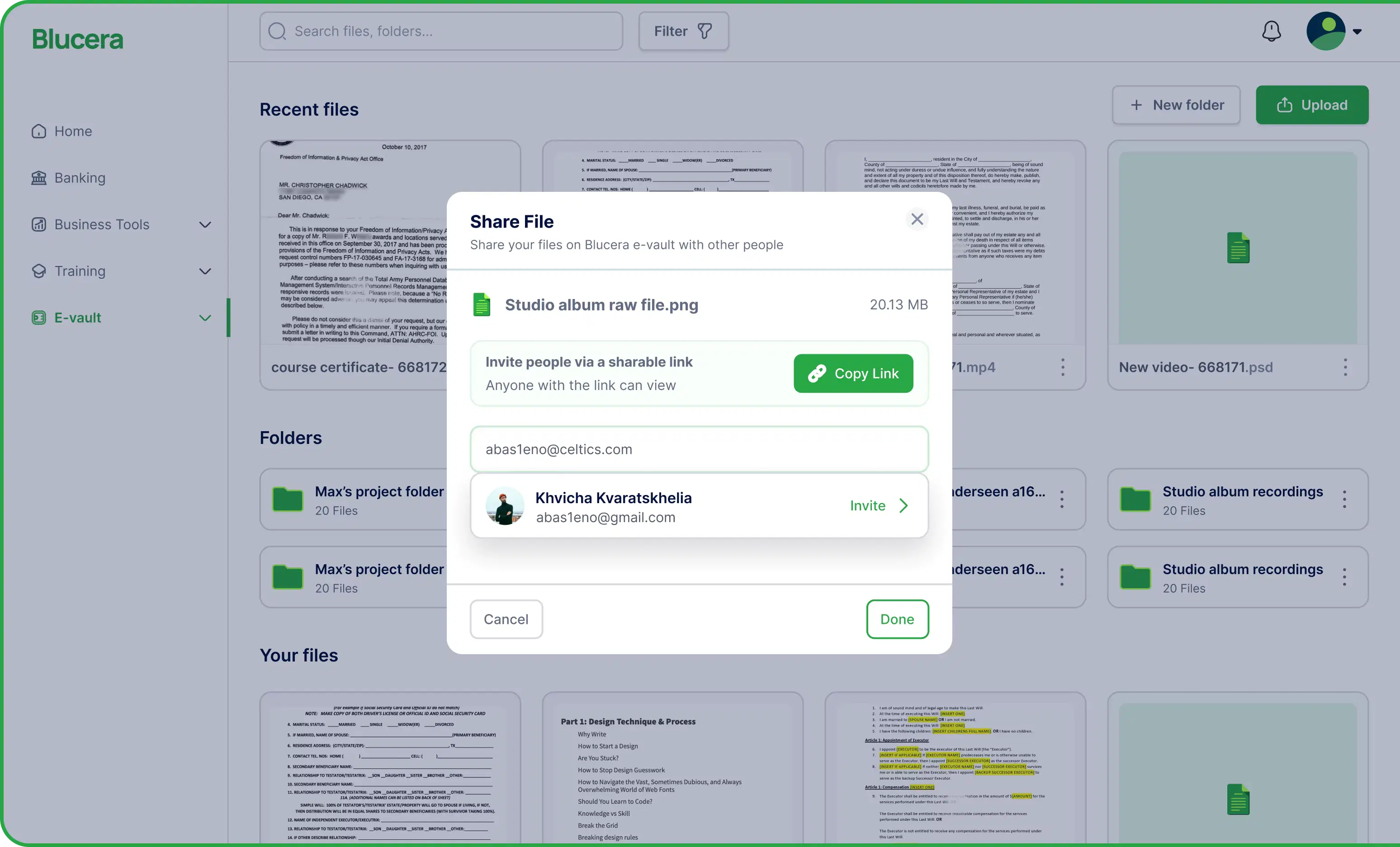
Task: Close the Share File dialog
Action: 917,219
